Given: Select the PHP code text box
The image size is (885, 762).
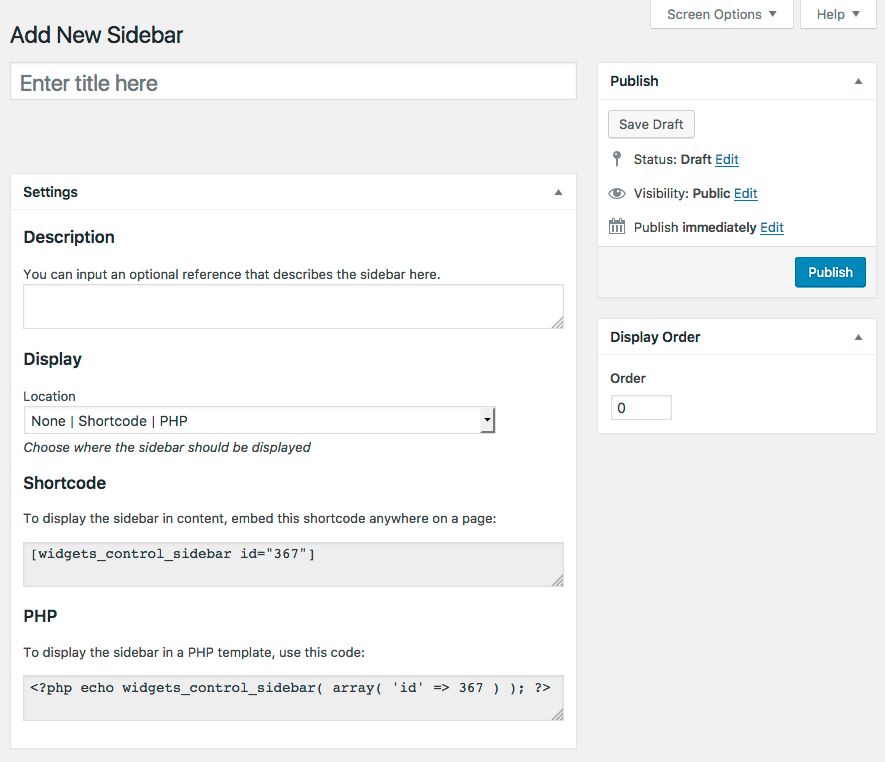Looking at the screenshot, I should pos(293,697).
